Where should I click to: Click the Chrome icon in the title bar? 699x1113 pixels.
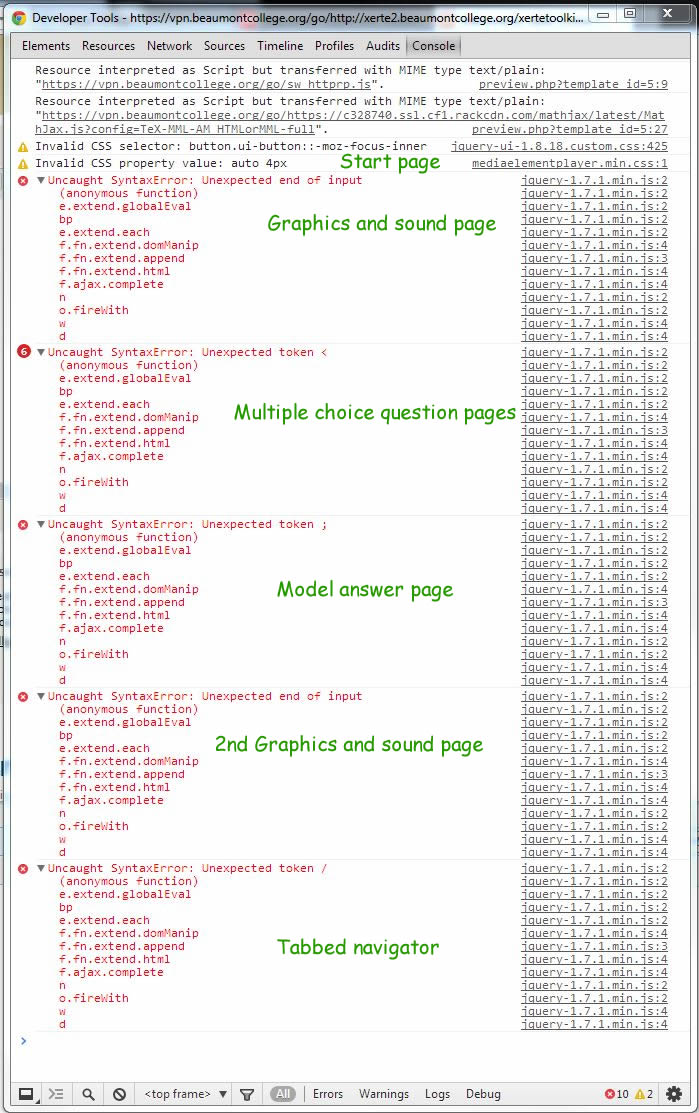tap(19, 18)
